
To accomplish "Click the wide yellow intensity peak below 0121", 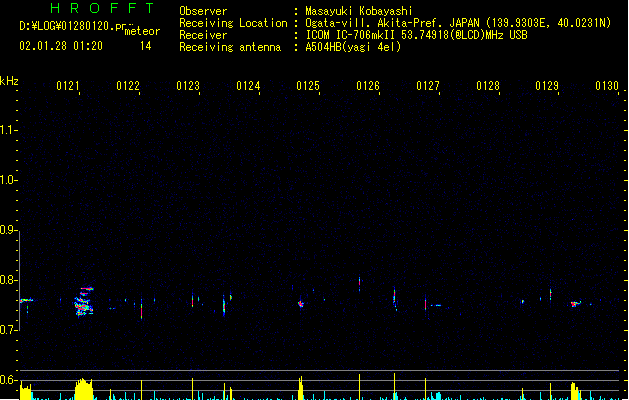I will [x=84, y=389].
